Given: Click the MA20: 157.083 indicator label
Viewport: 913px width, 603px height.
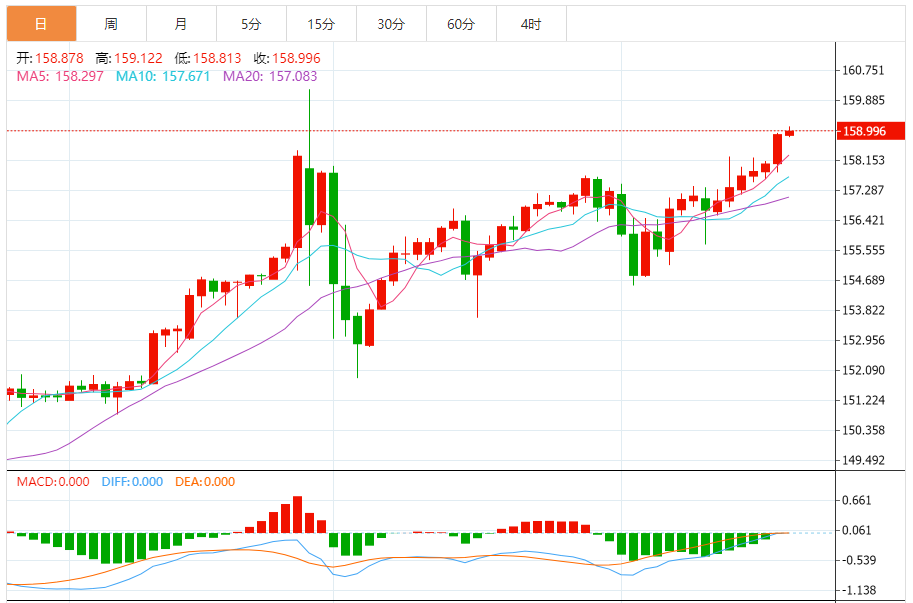Looking at the screenshot, I should [270, 76].
